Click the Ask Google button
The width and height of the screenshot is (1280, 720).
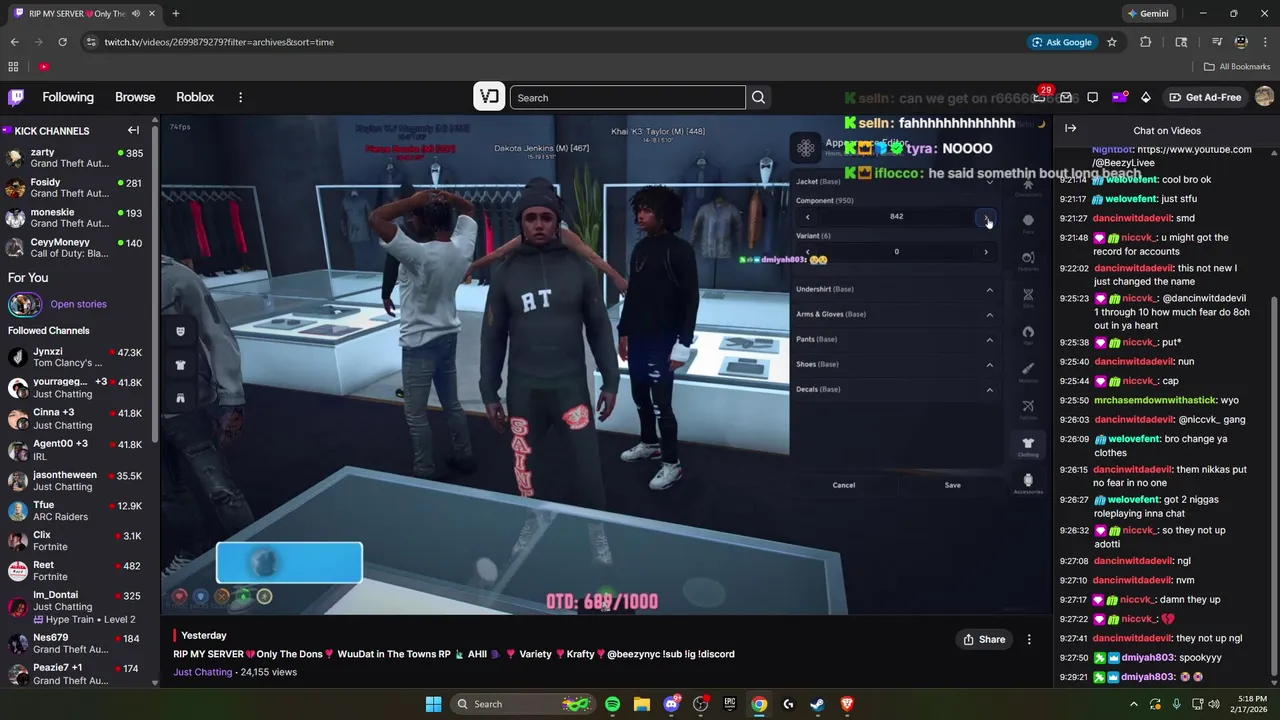click(1062, 42)
